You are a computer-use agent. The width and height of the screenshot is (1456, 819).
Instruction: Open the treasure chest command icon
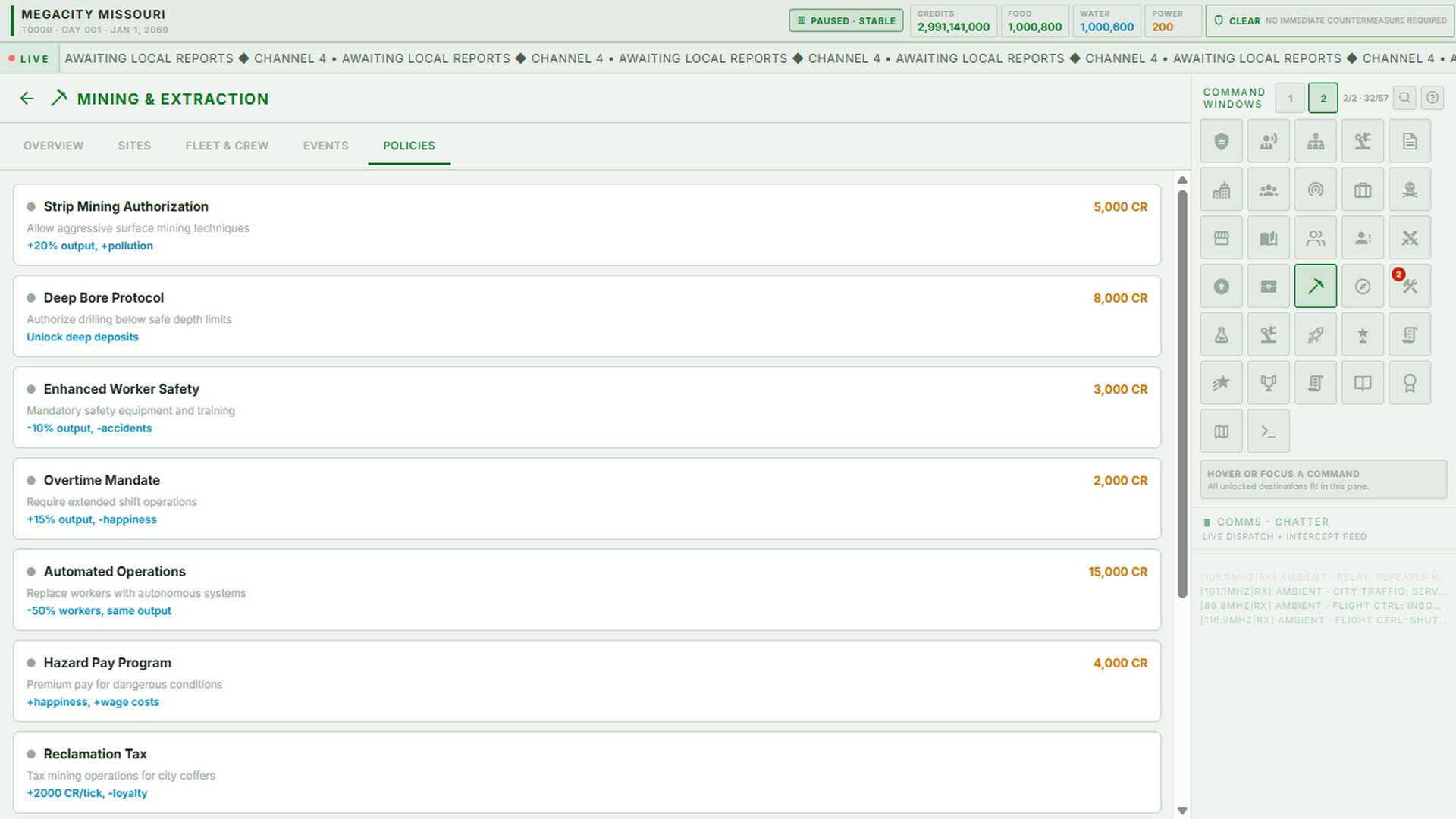coord(1268,286)
